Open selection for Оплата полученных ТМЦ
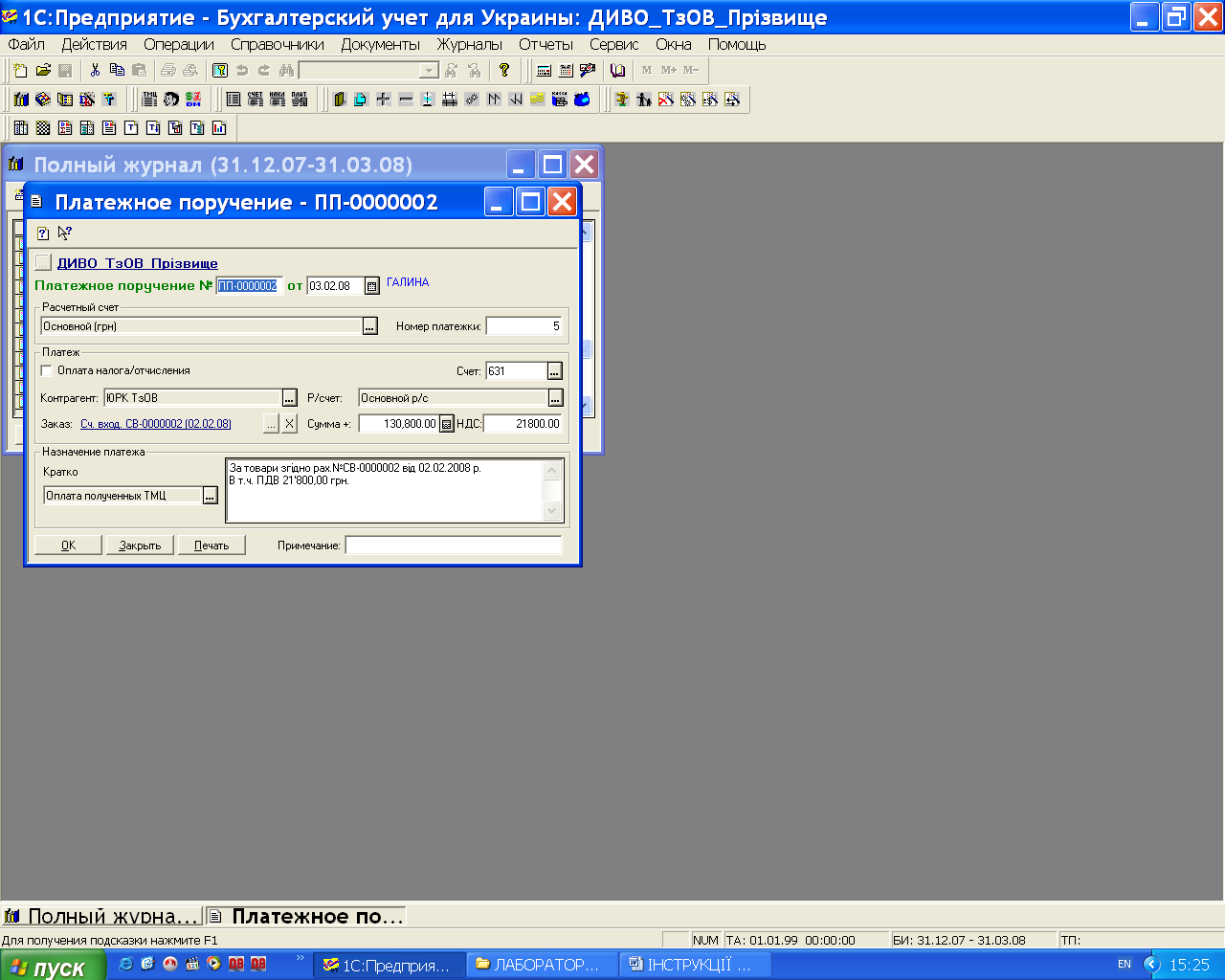 (x=211, y=496)
